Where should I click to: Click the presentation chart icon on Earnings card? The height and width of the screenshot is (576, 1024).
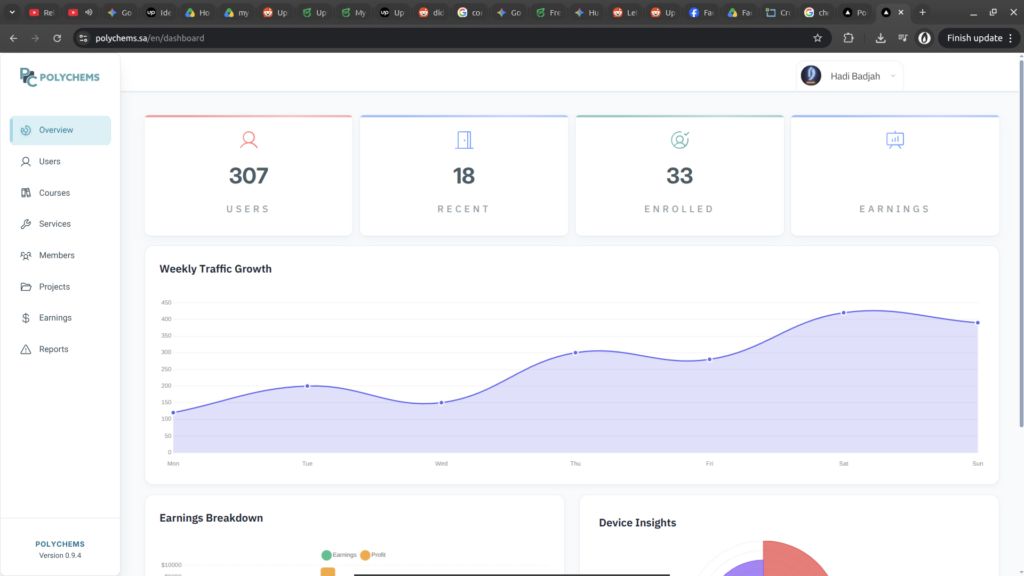tap(895, 140)
